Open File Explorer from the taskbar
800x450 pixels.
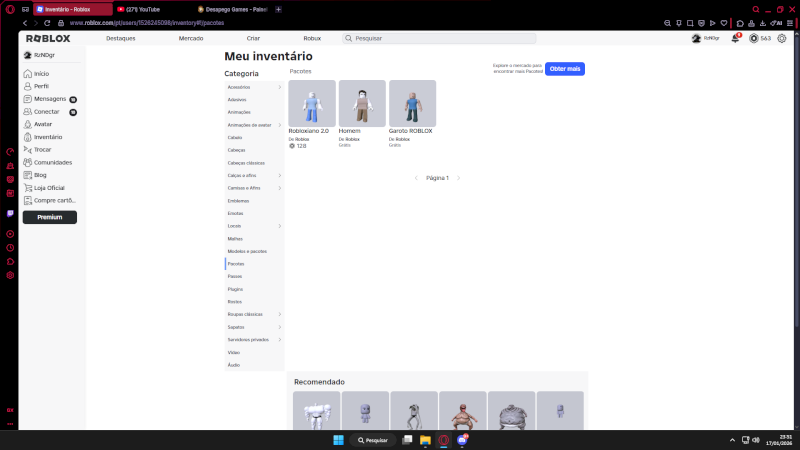[x=425, y=440]
